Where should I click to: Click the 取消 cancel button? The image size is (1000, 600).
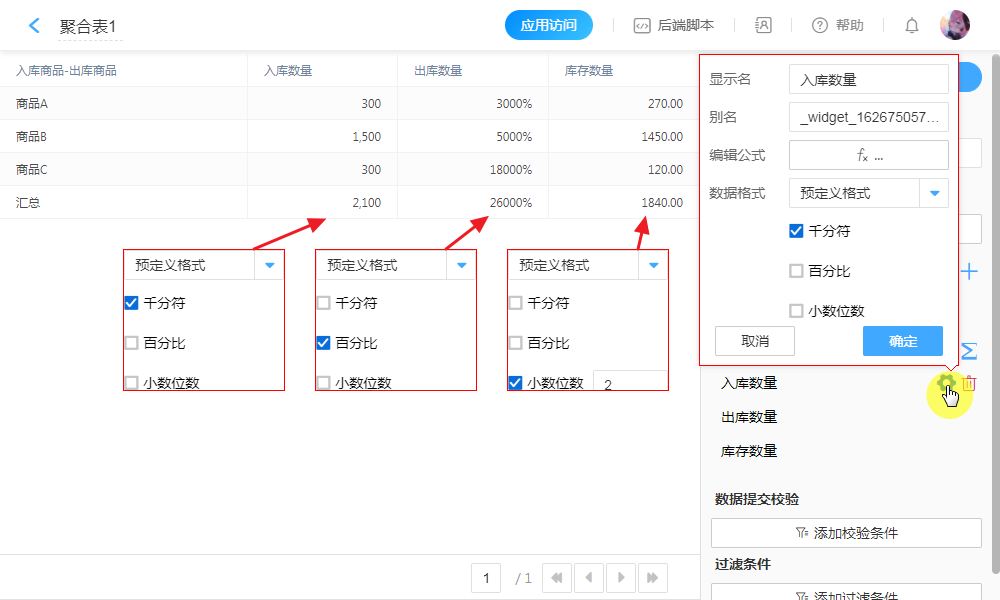click(755, 341)
